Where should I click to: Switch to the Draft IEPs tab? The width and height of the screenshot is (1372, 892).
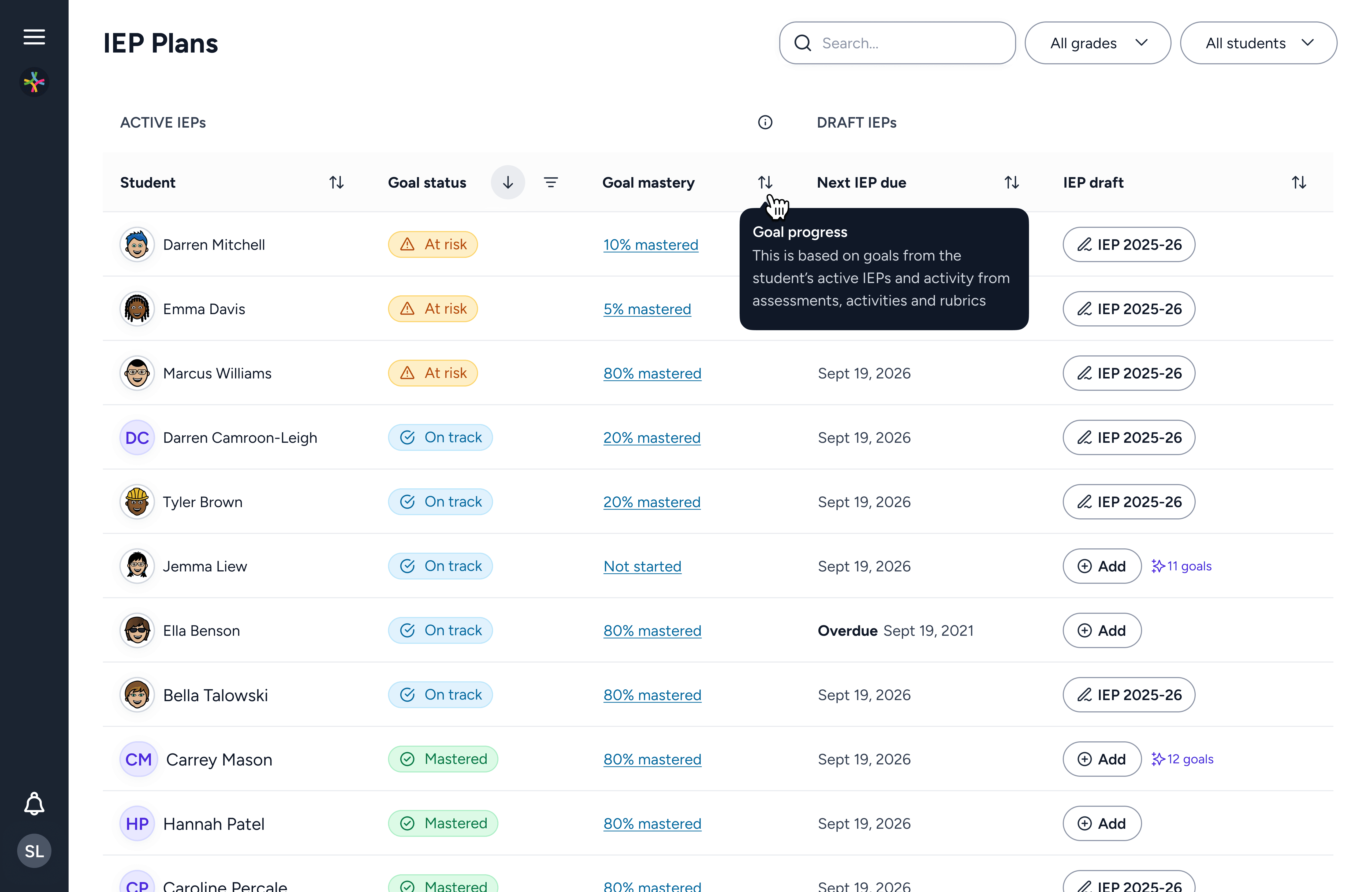click(x=857, y=122)
